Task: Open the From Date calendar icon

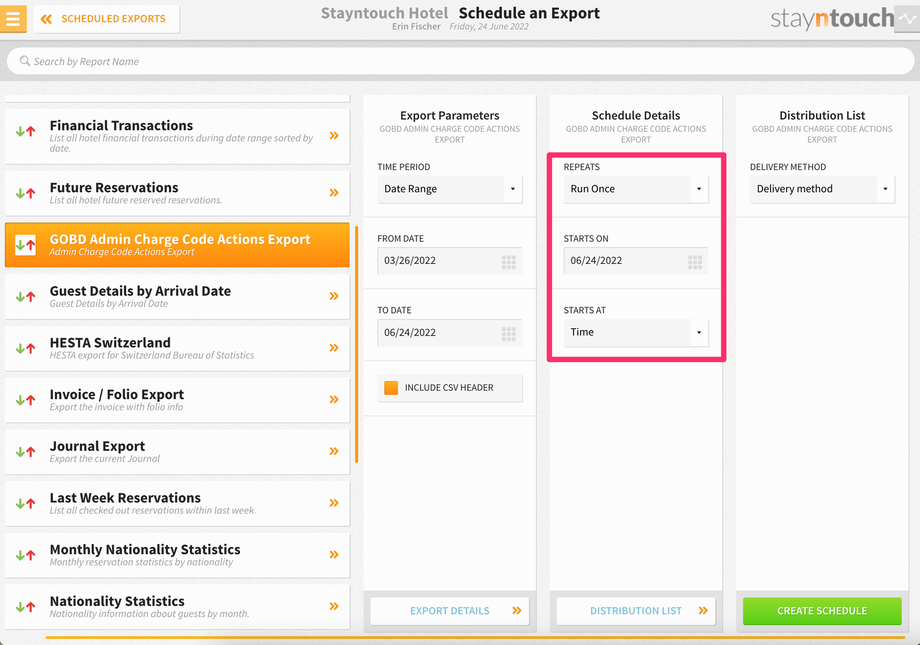Action: click(509, 262)
